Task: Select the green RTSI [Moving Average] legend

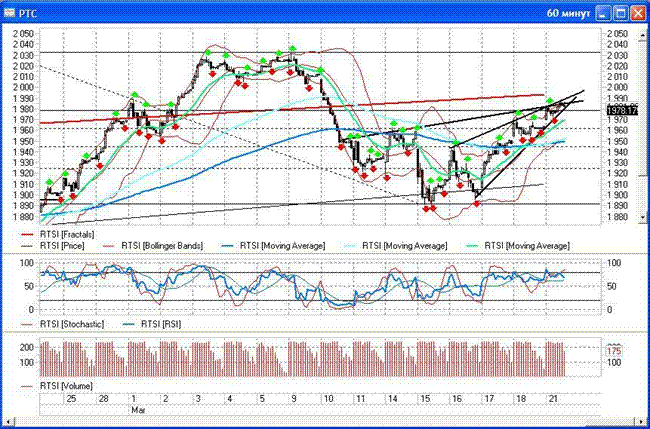Action: (517, 245)
